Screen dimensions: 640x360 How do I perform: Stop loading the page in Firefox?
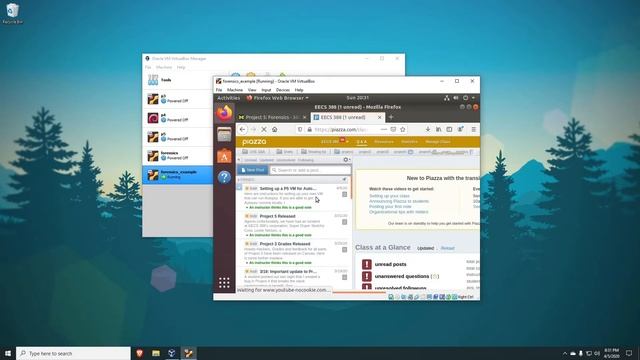coord(264,129)
